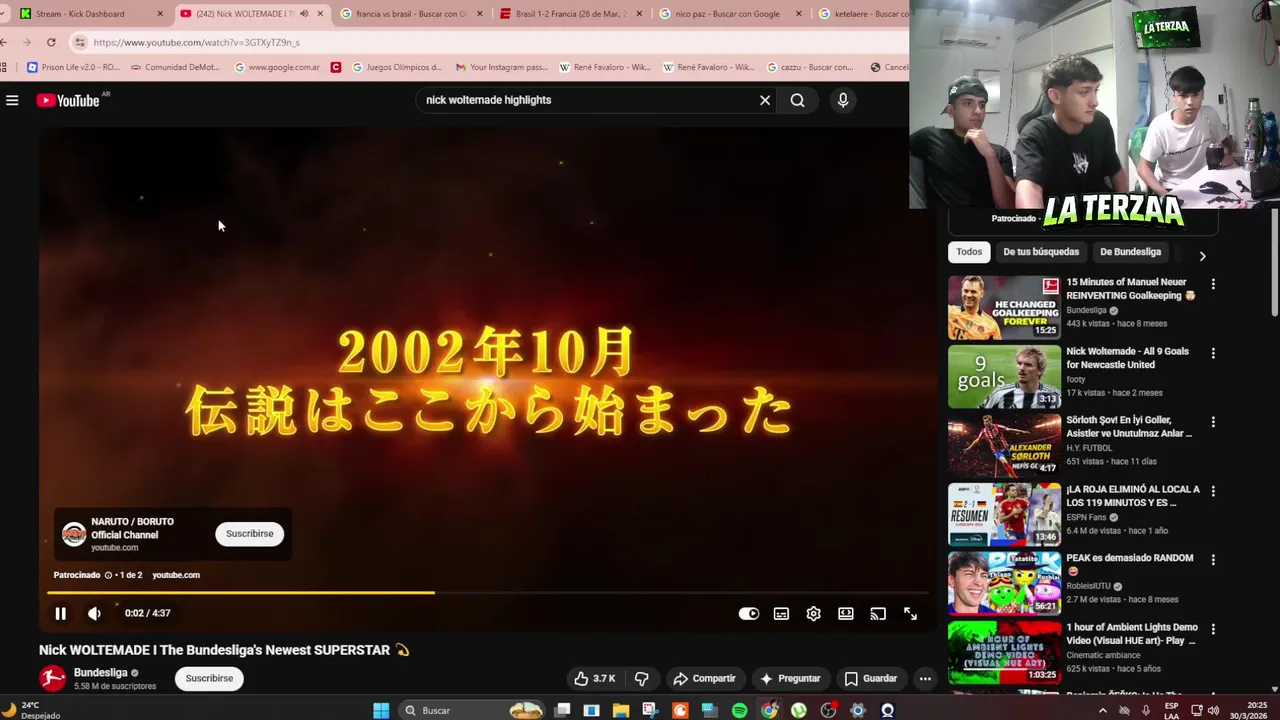Reload the page
Image resolution: width=1280 pixels, height=720 pixels.
point(51,42)
